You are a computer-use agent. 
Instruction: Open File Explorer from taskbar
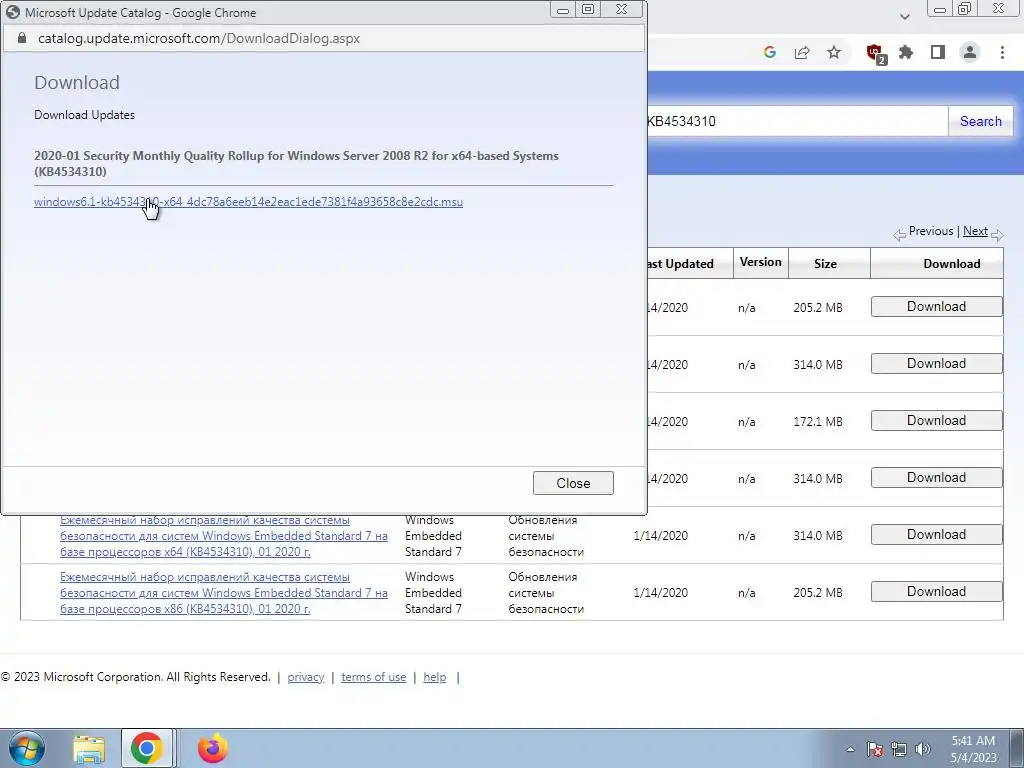[x=89, y=748]
